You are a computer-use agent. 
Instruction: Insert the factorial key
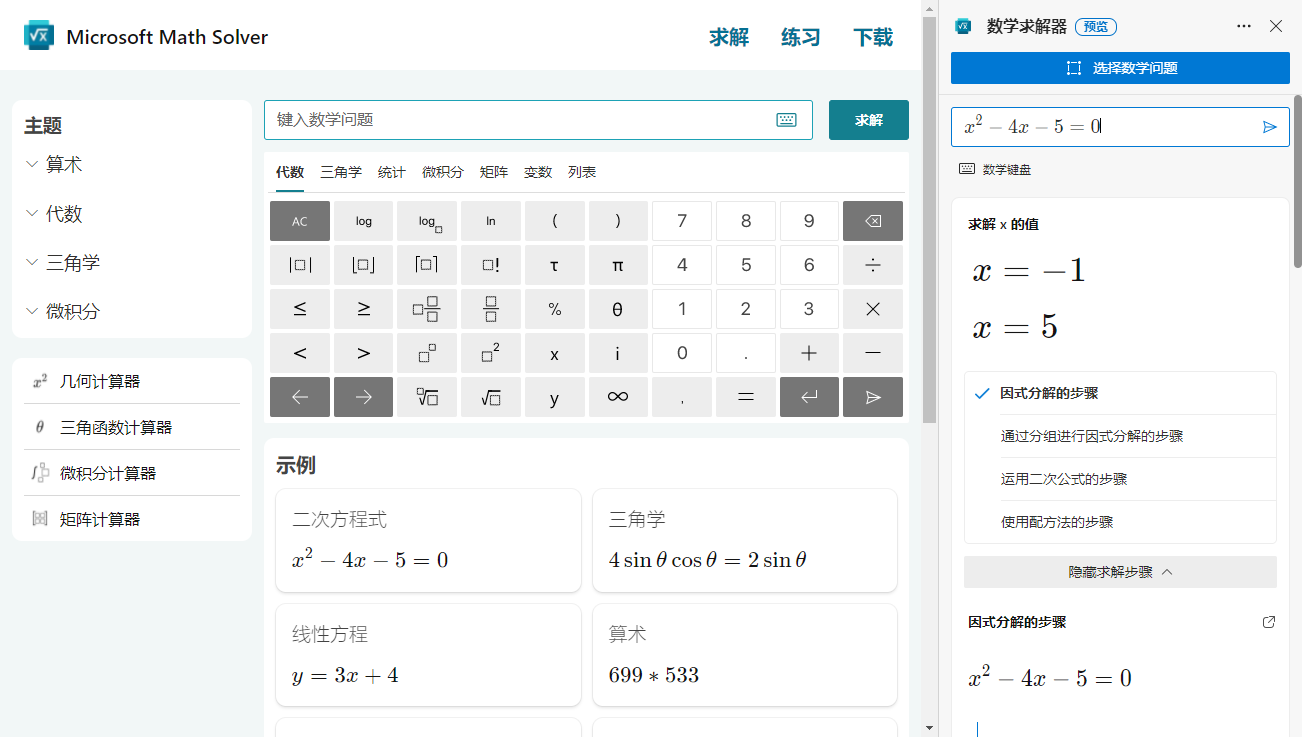[491, 265]
